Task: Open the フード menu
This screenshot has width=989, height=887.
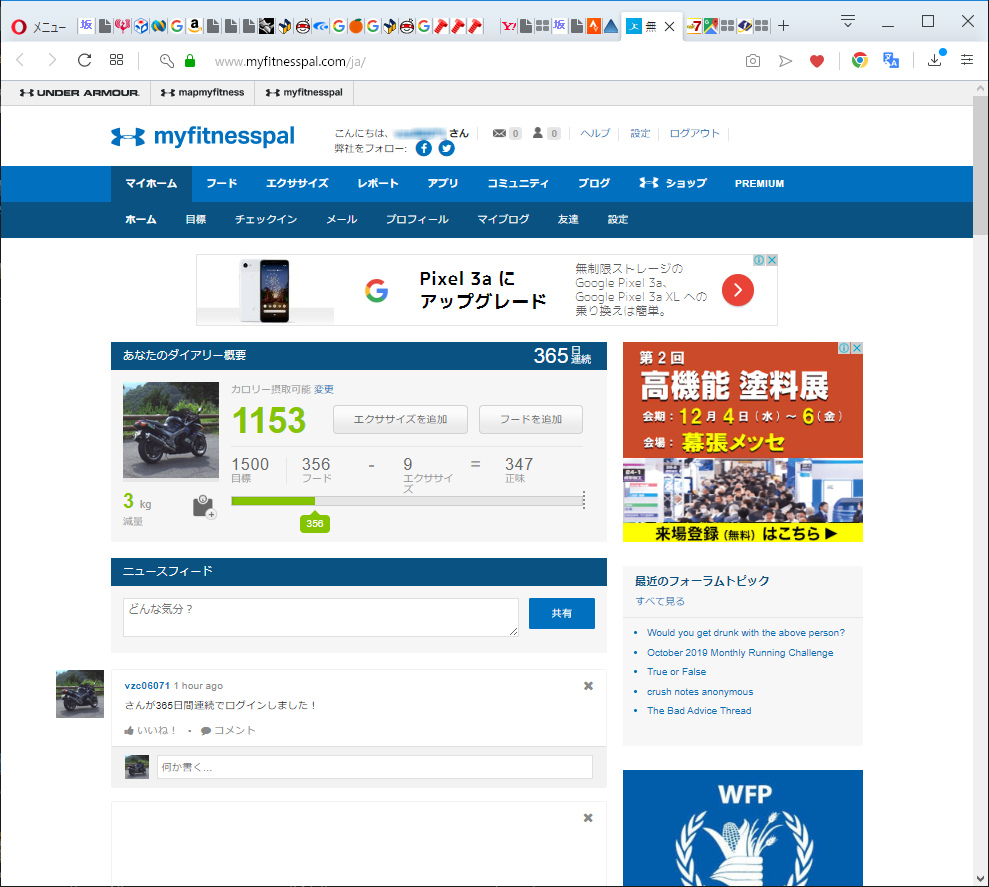Action: pyautogui.click(x=222, y=184)
